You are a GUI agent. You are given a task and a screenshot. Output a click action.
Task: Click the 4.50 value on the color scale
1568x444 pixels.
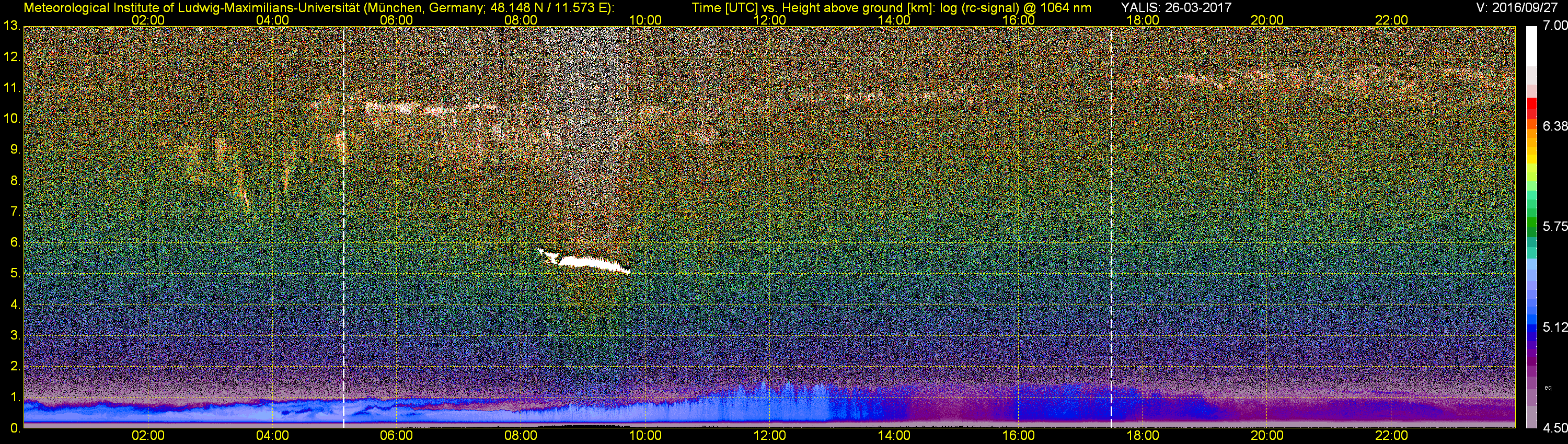pos(1555,428)
